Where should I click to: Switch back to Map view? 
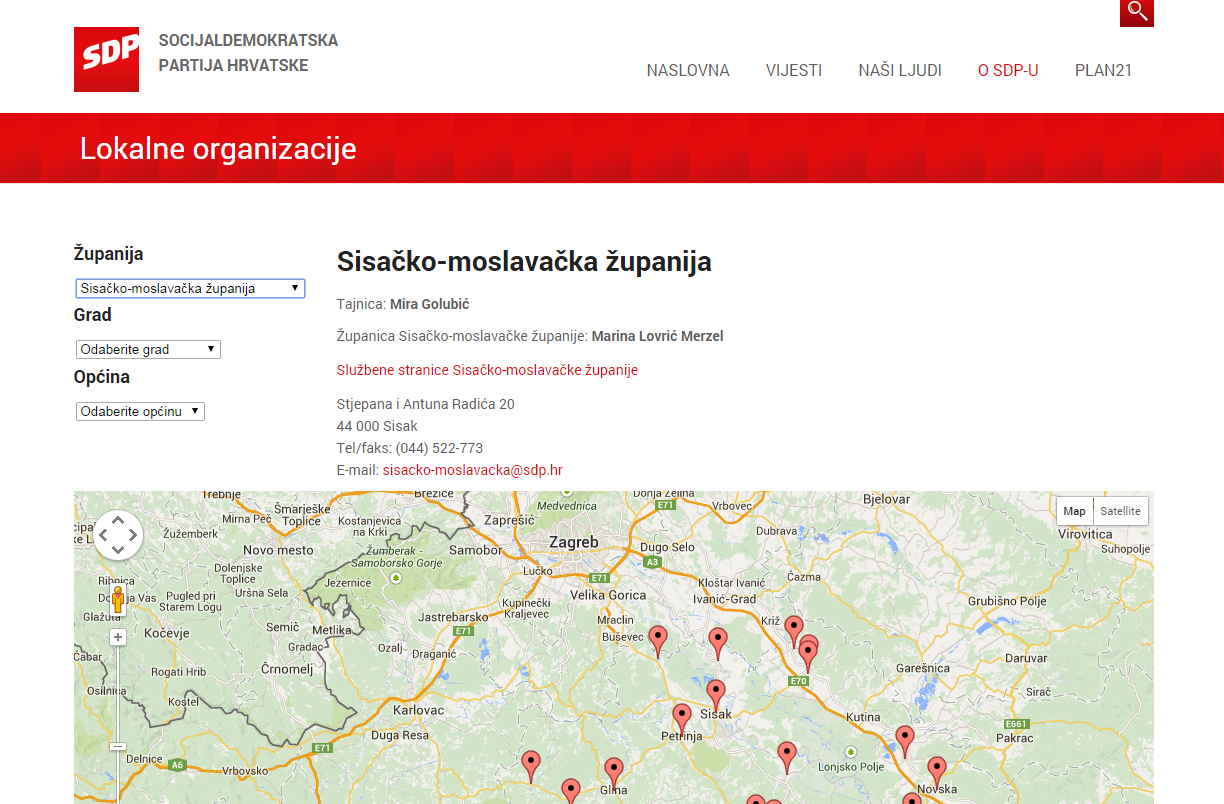point(1074,510)
